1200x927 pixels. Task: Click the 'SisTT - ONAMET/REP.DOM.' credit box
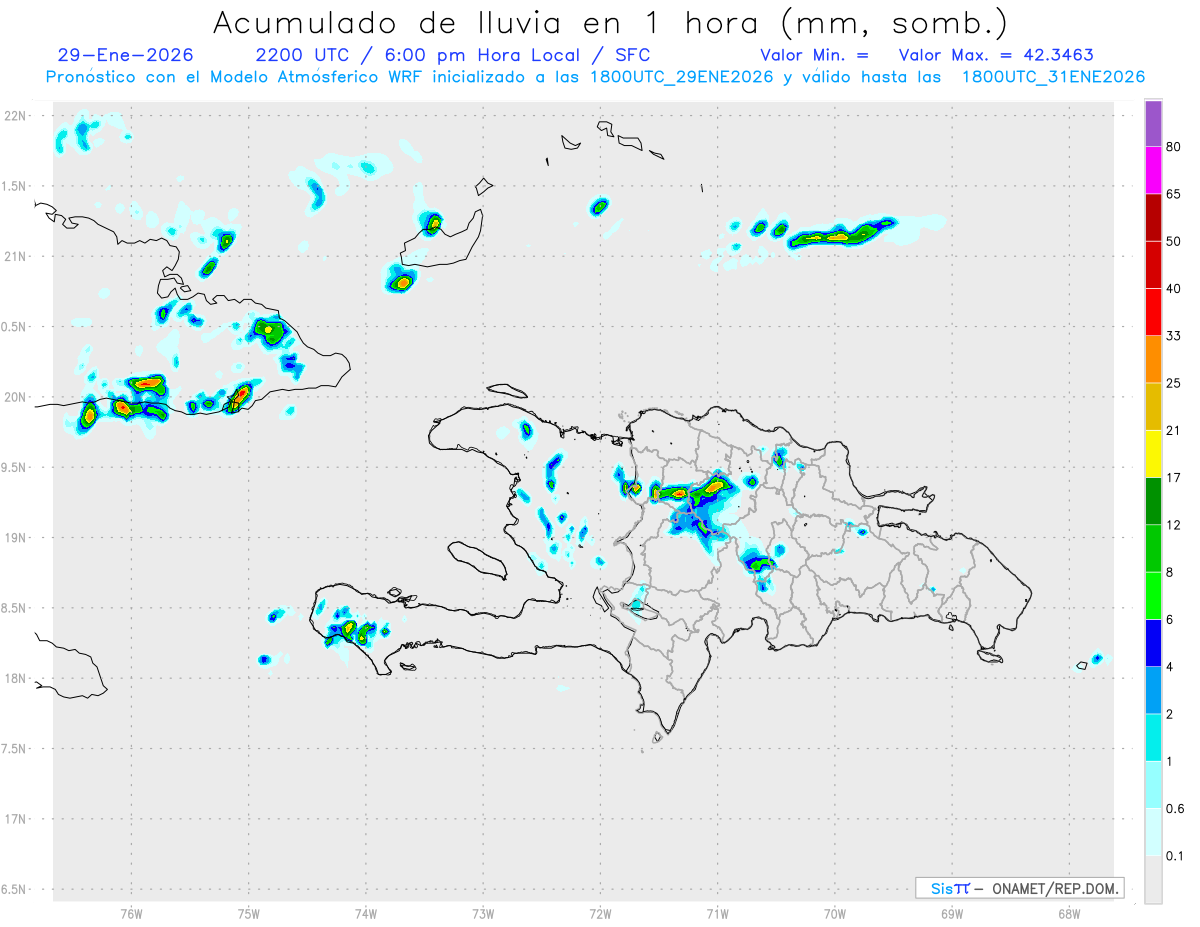(x=1019, y=888)
